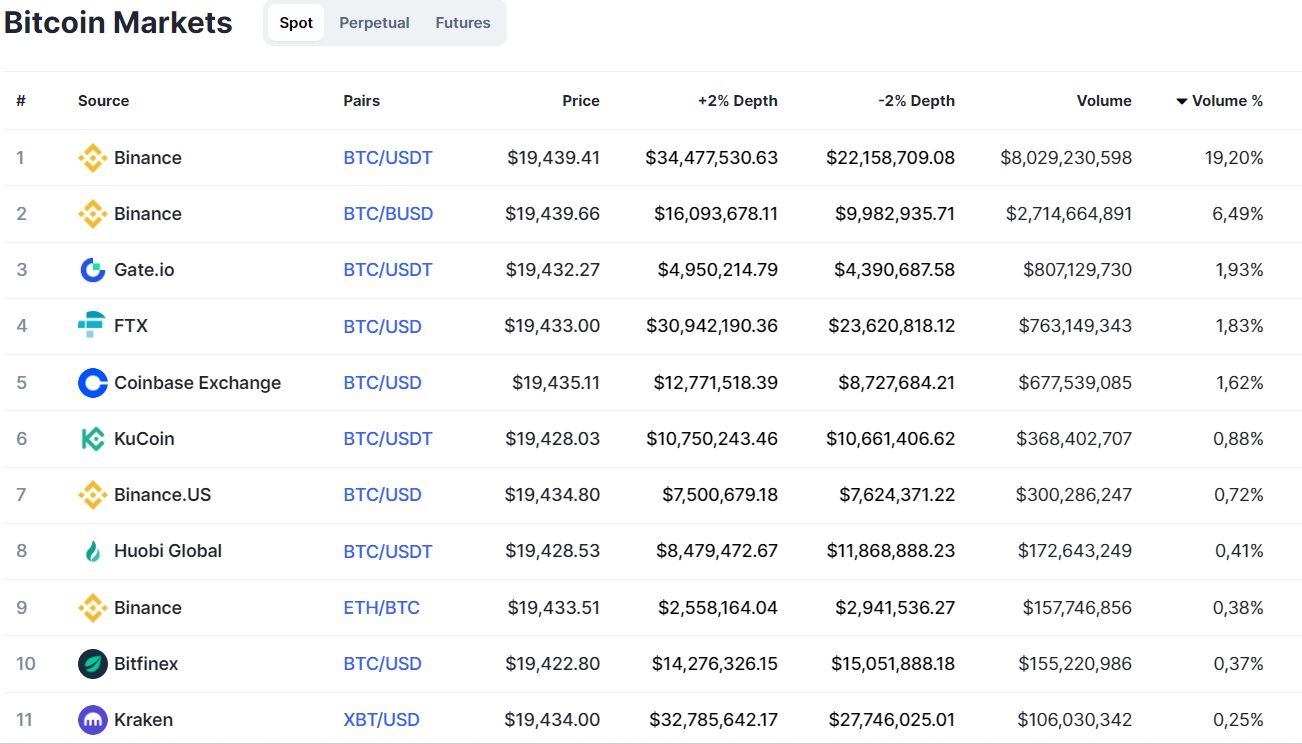This screenshot has height=744, width=1302.
Task: Click the Source column header
Action: click(103, 101)
